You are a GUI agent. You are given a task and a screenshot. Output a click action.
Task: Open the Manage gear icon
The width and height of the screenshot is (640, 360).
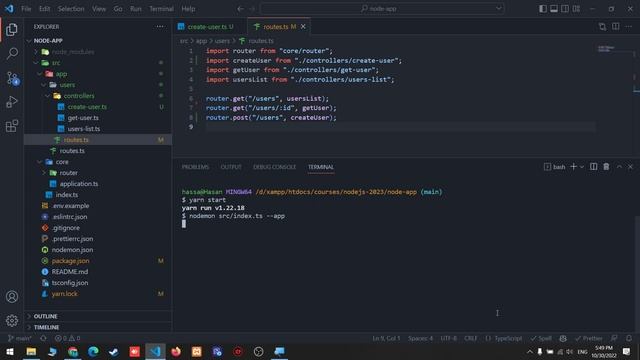click(12, 320)
